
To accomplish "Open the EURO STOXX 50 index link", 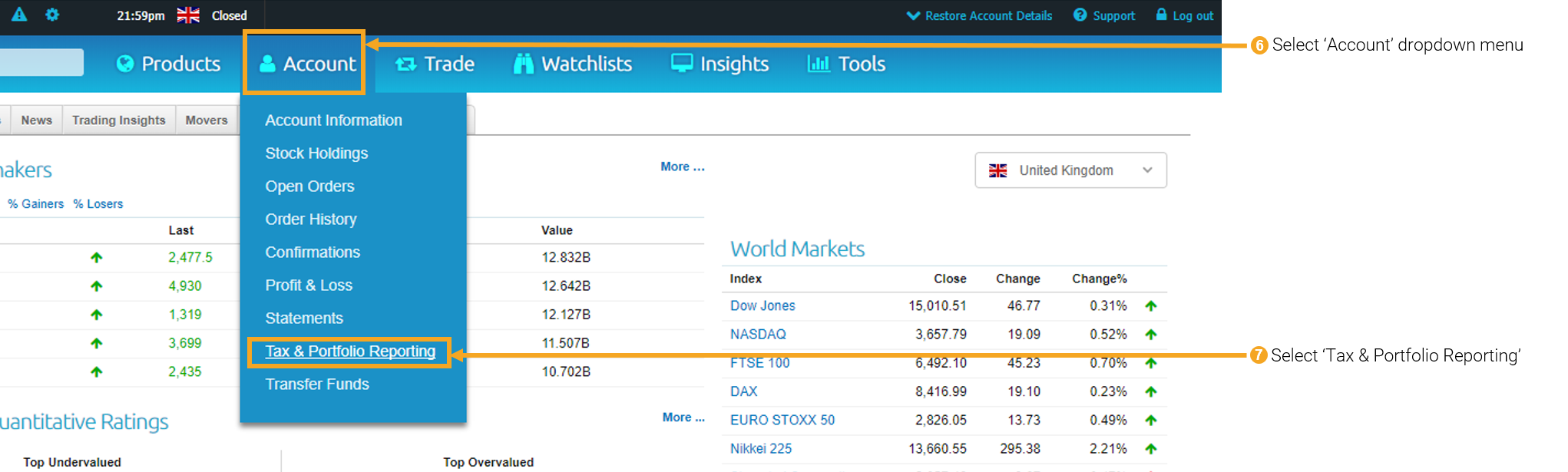I will point(782,420).
